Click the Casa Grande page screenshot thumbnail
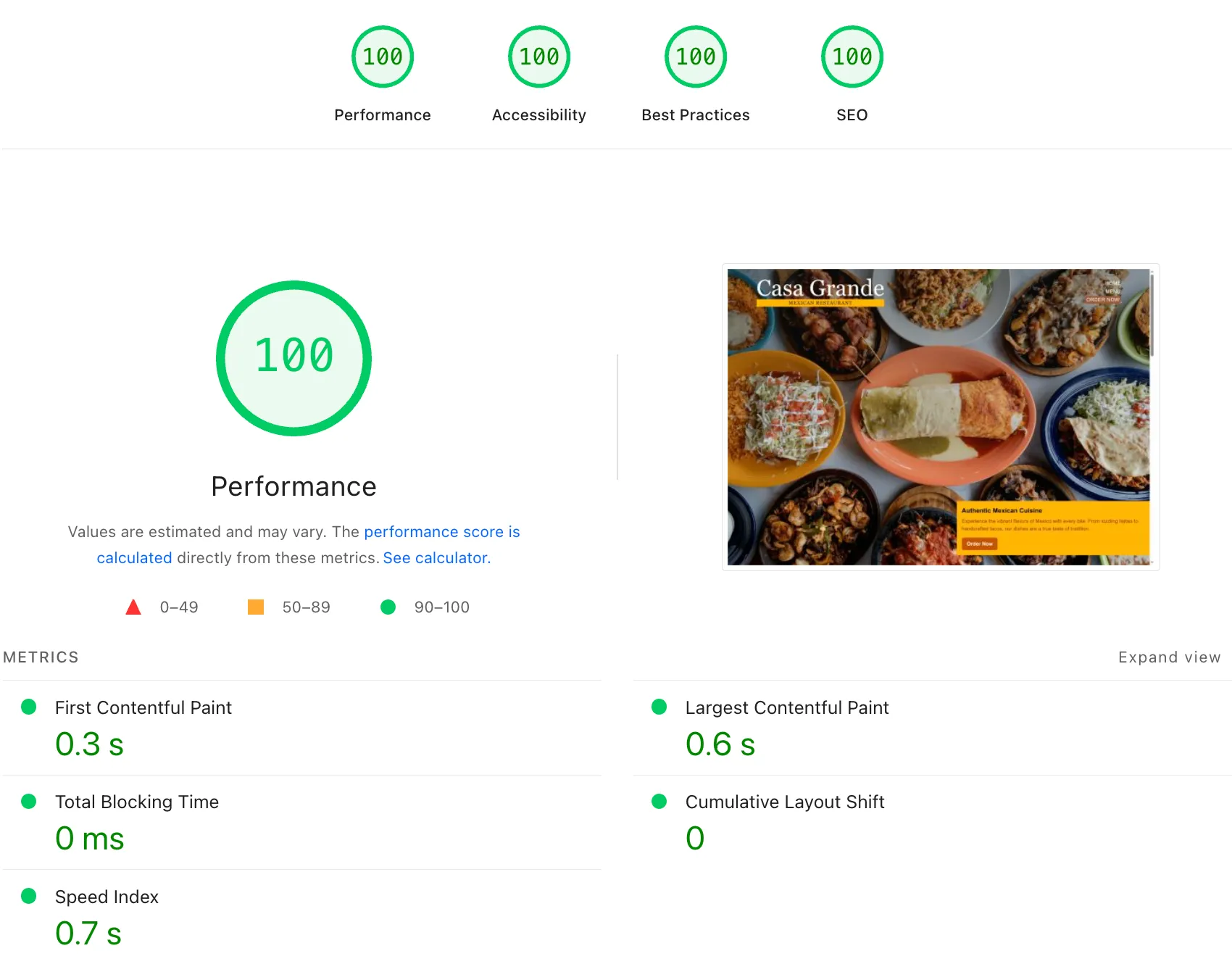 pyautogui.click(x=941, y=417)
